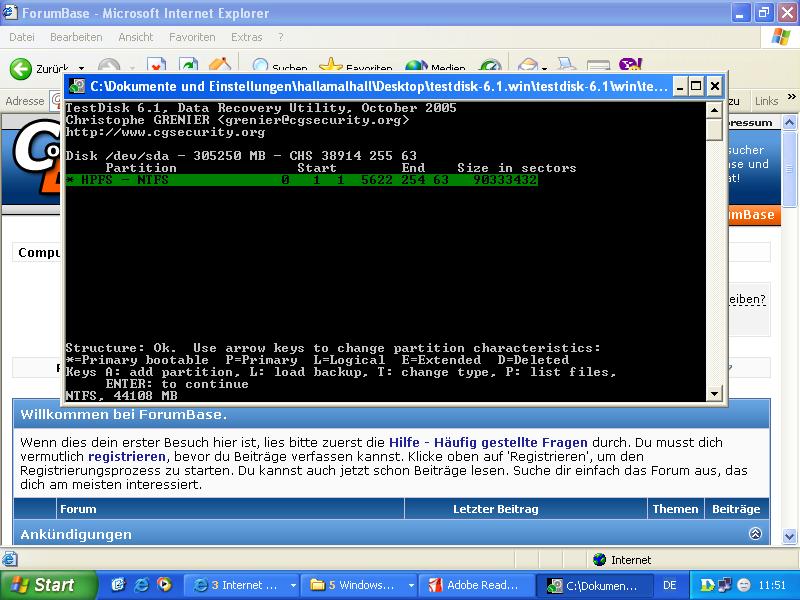Viewport: 800px width, 600px height.
Task: Click the IE page scrollbar up arrow
Action: click(x=789, y=122)
